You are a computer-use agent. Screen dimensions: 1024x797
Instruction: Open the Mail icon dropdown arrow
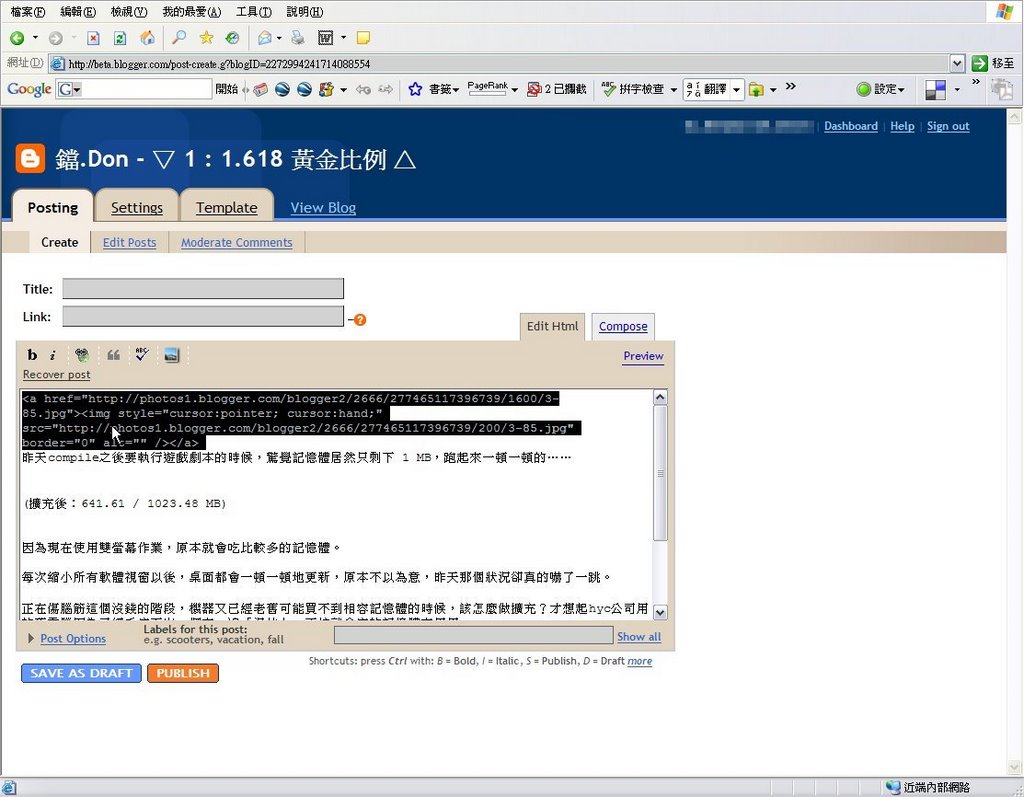pos(279,38)
